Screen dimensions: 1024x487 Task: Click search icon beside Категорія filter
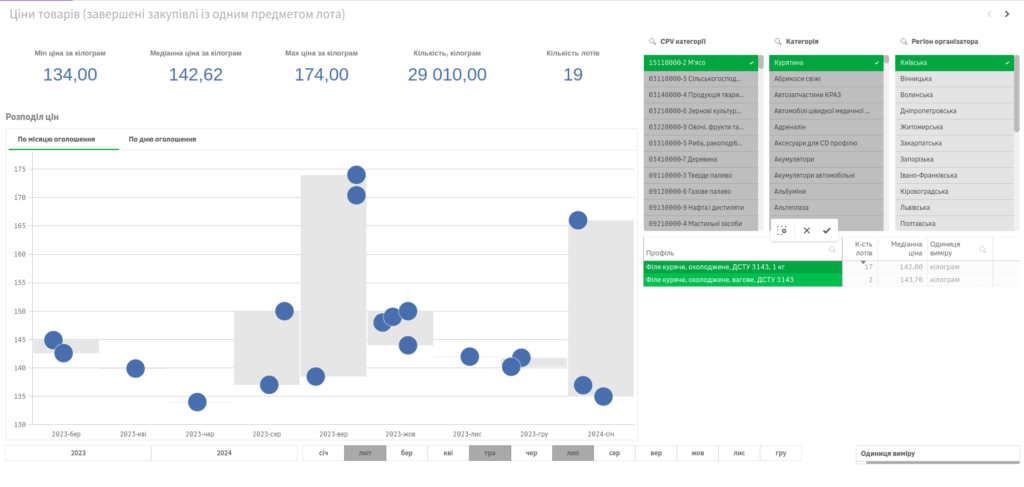[x=778, y=42]
